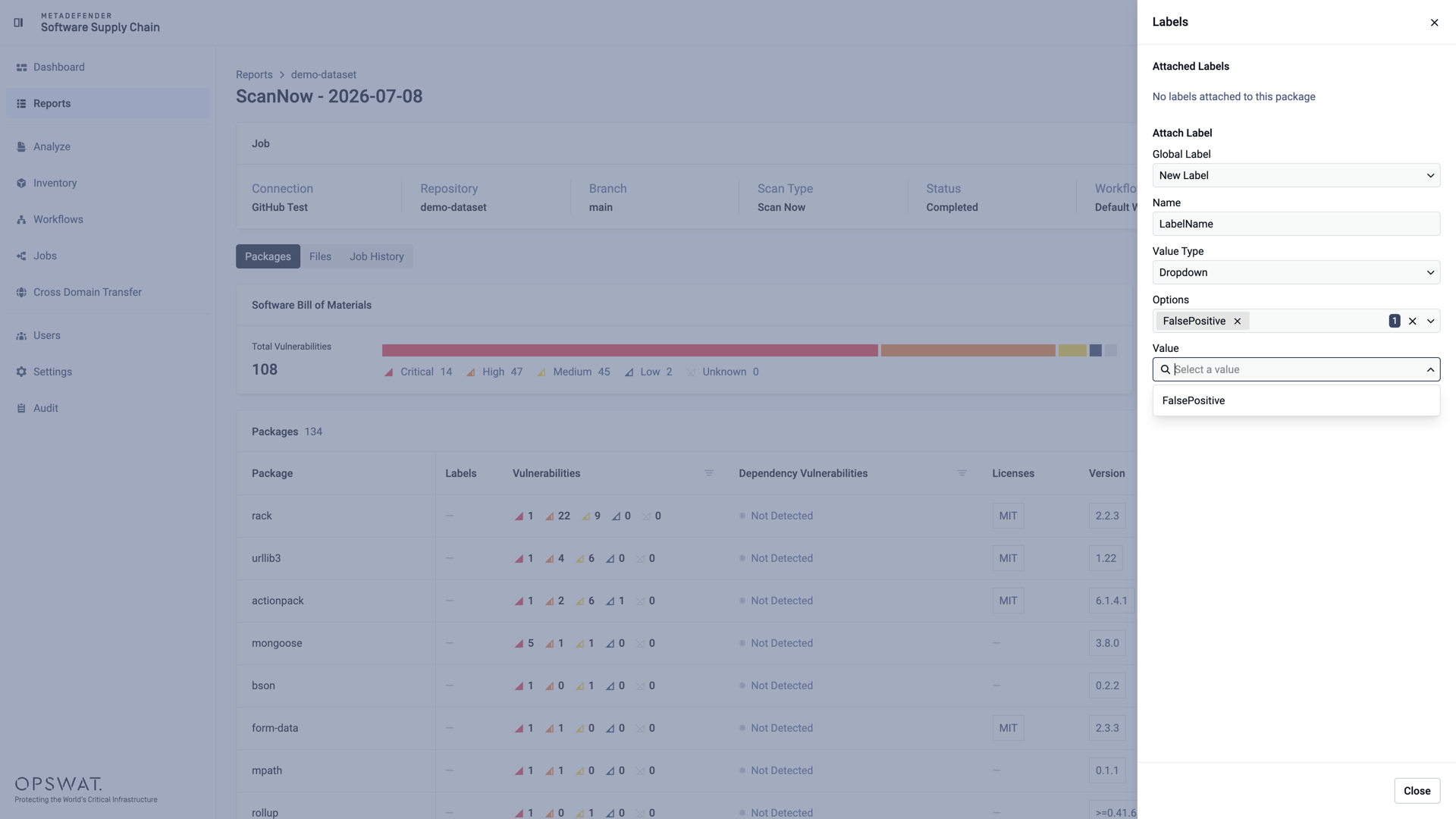This screenshot has width=1456, height=819.
Task: Clear all selected Options
Action: (x=1413, y=322)
